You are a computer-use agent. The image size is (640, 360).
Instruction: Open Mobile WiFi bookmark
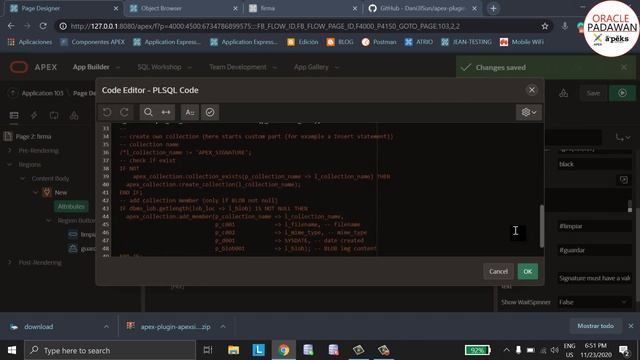click(x=522, y=42)
